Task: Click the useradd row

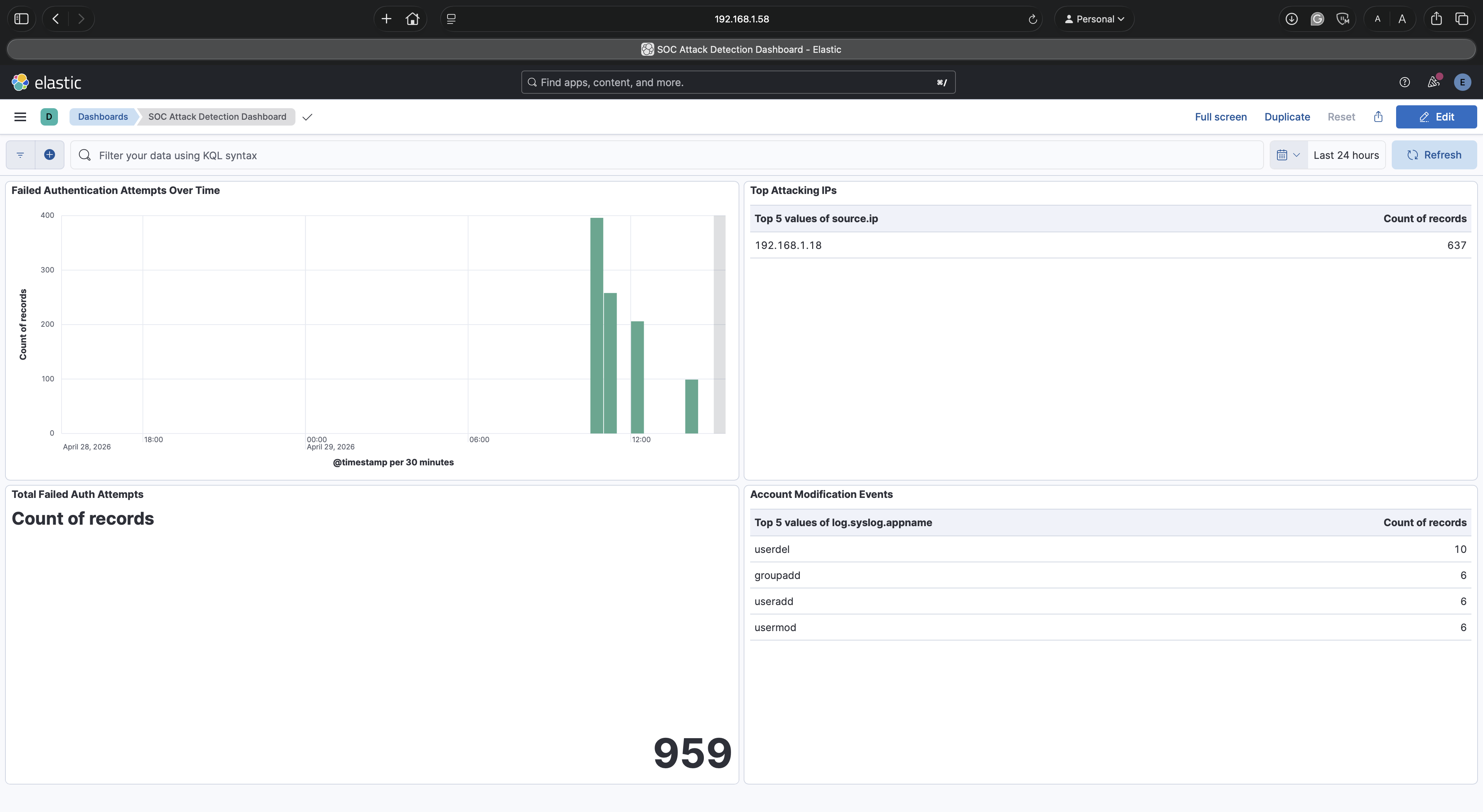Action: [x=1110, y=601]
